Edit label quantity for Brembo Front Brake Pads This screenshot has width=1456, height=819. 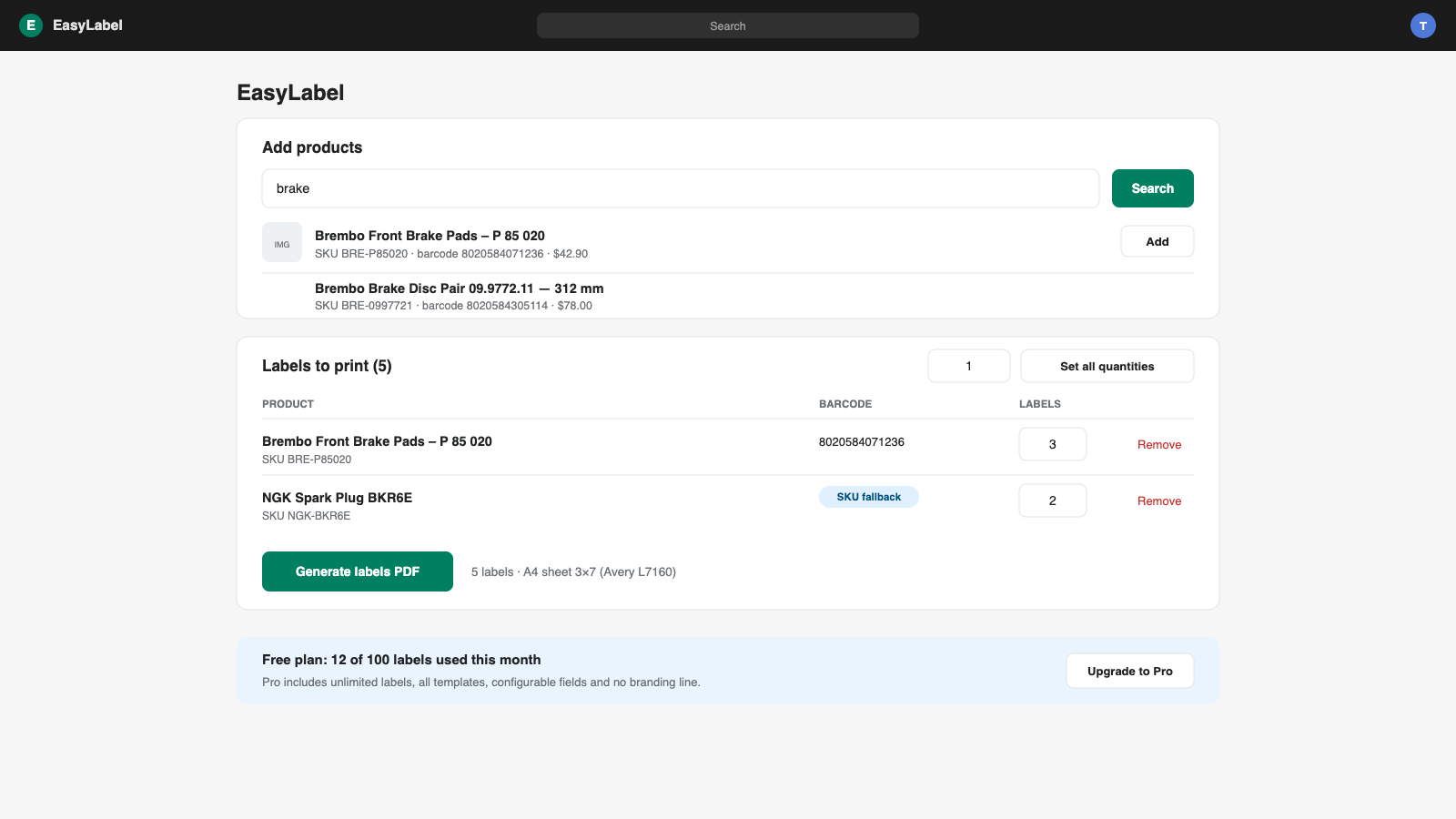1053,444
